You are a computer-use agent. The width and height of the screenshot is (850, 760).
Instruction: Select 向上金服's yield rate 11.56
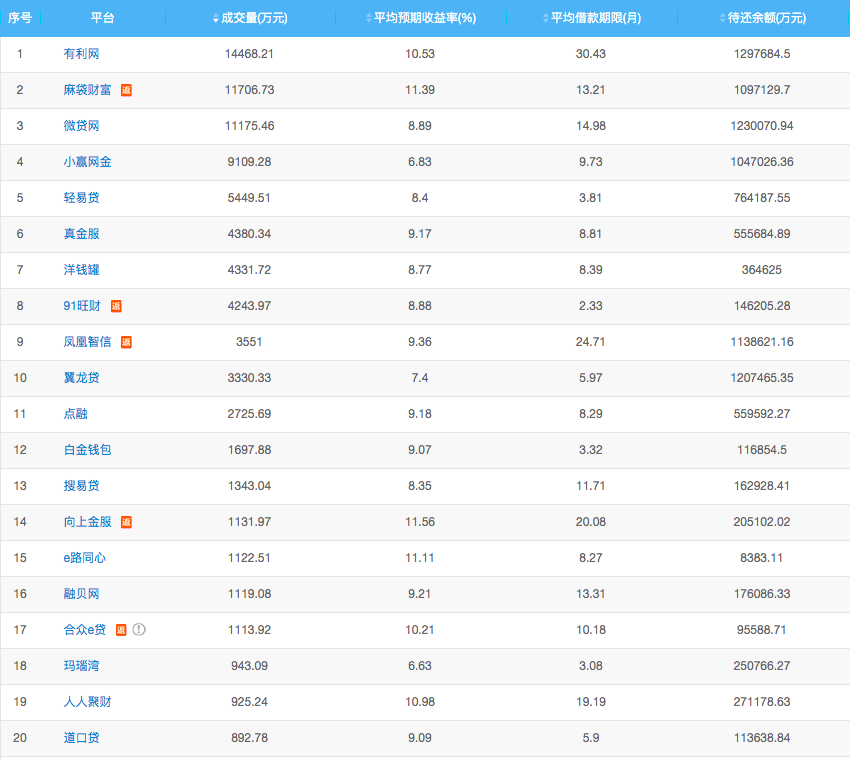pos(420,521)
